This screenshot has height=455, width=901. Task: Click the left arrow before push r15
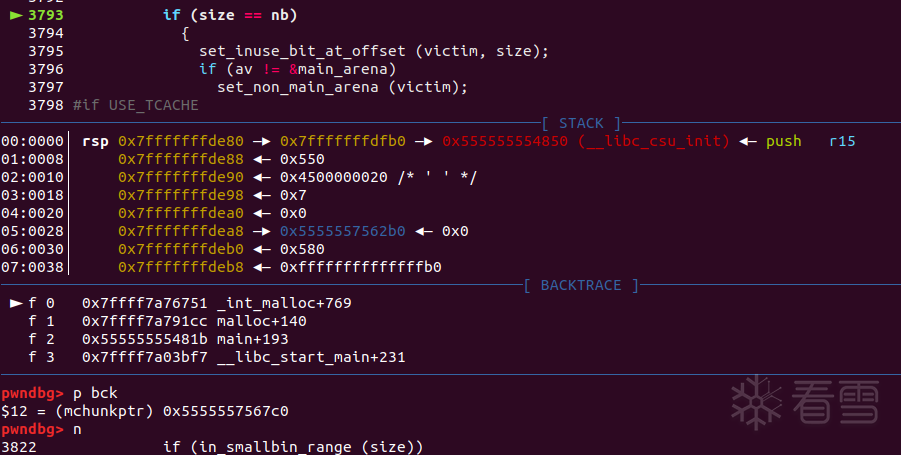(748, 141)
